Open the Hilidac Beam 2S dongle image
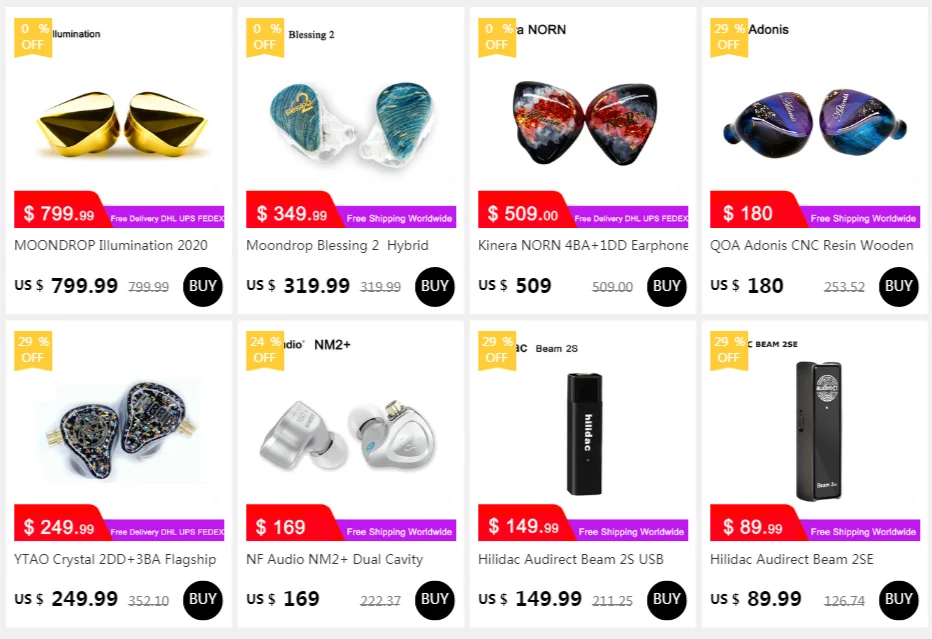 pyautogui.click(x=583, y=435)
